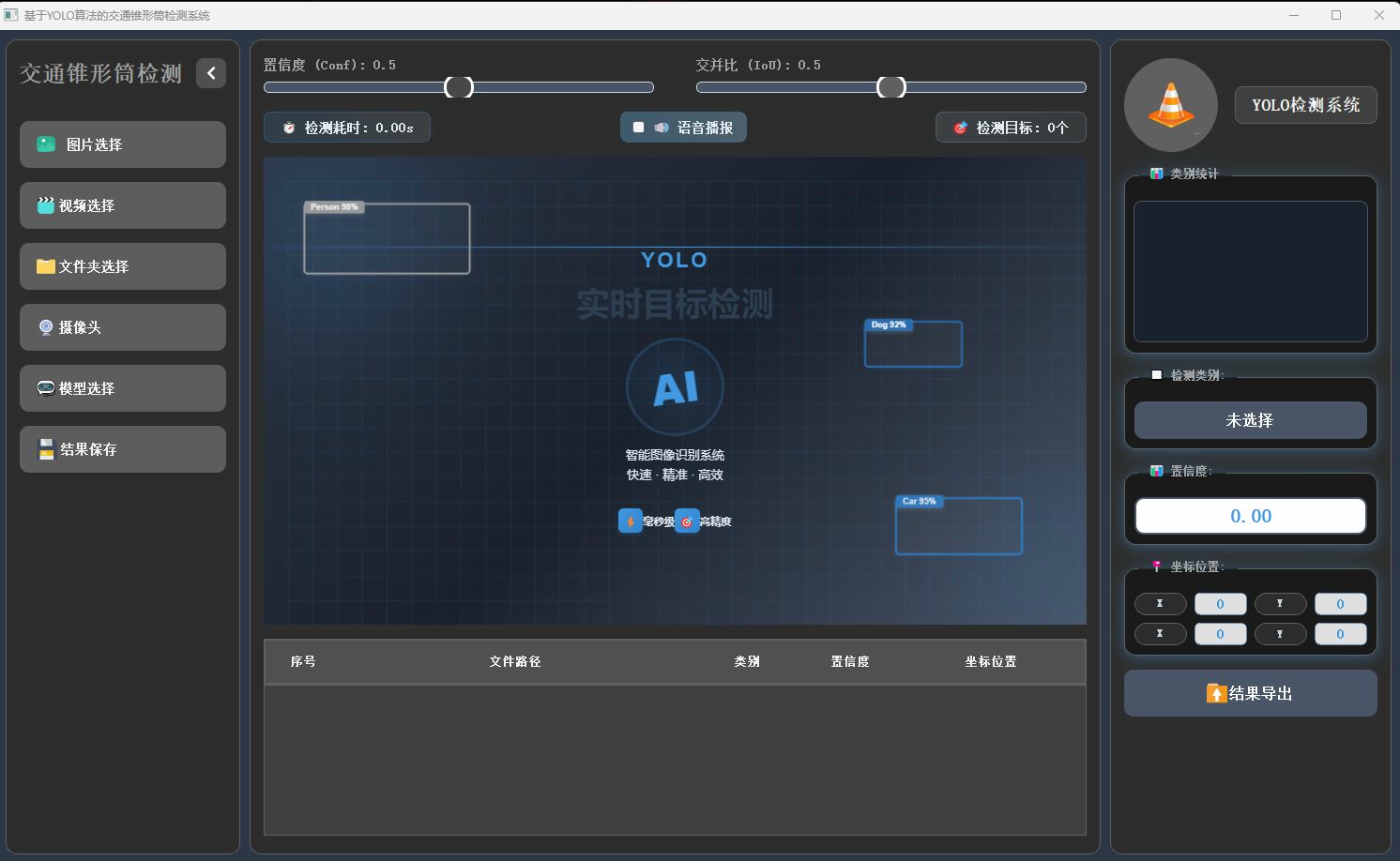Collapse the sidebar with the chevron button

[x=211, y=72]
